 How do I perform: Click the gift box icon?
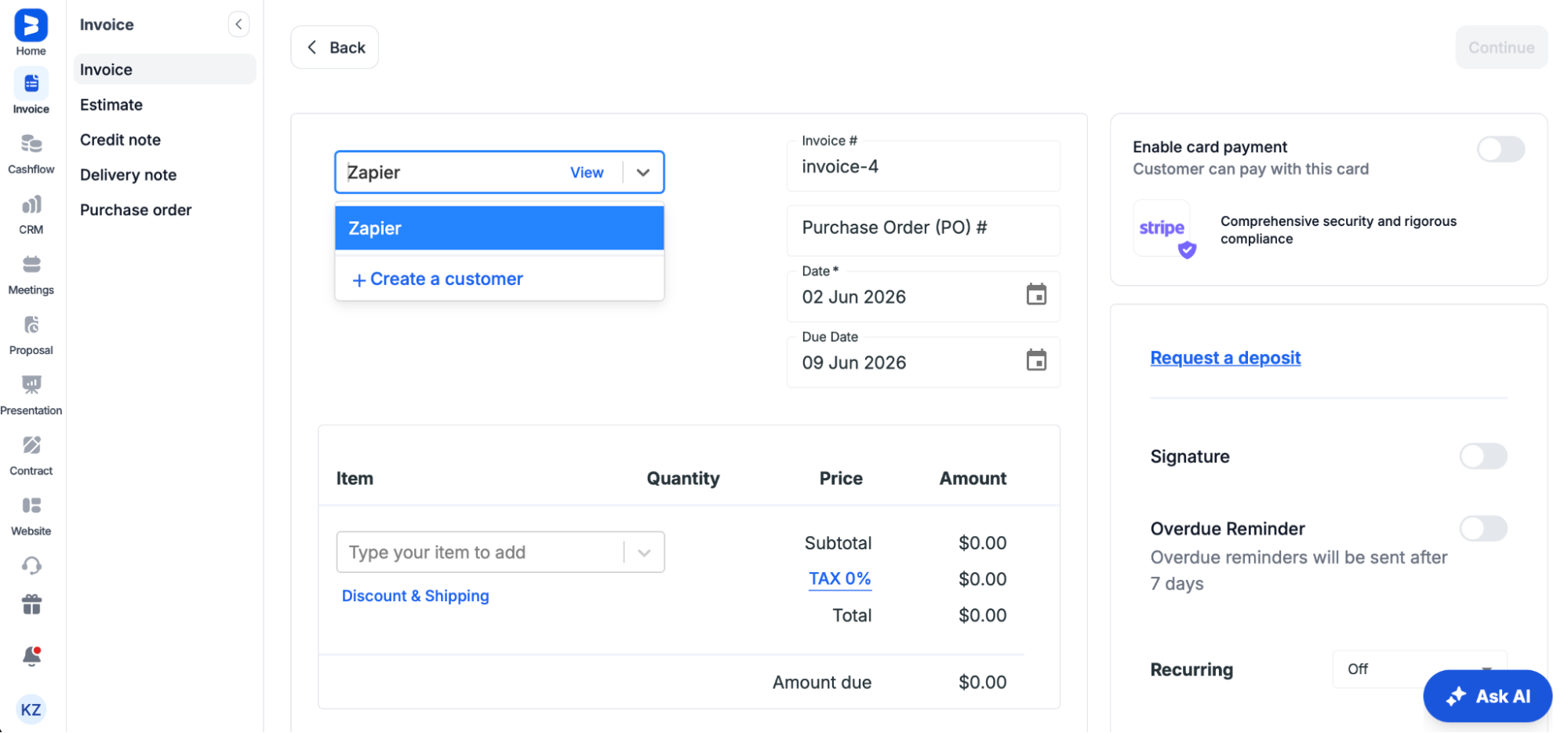[x=31, y=604]
